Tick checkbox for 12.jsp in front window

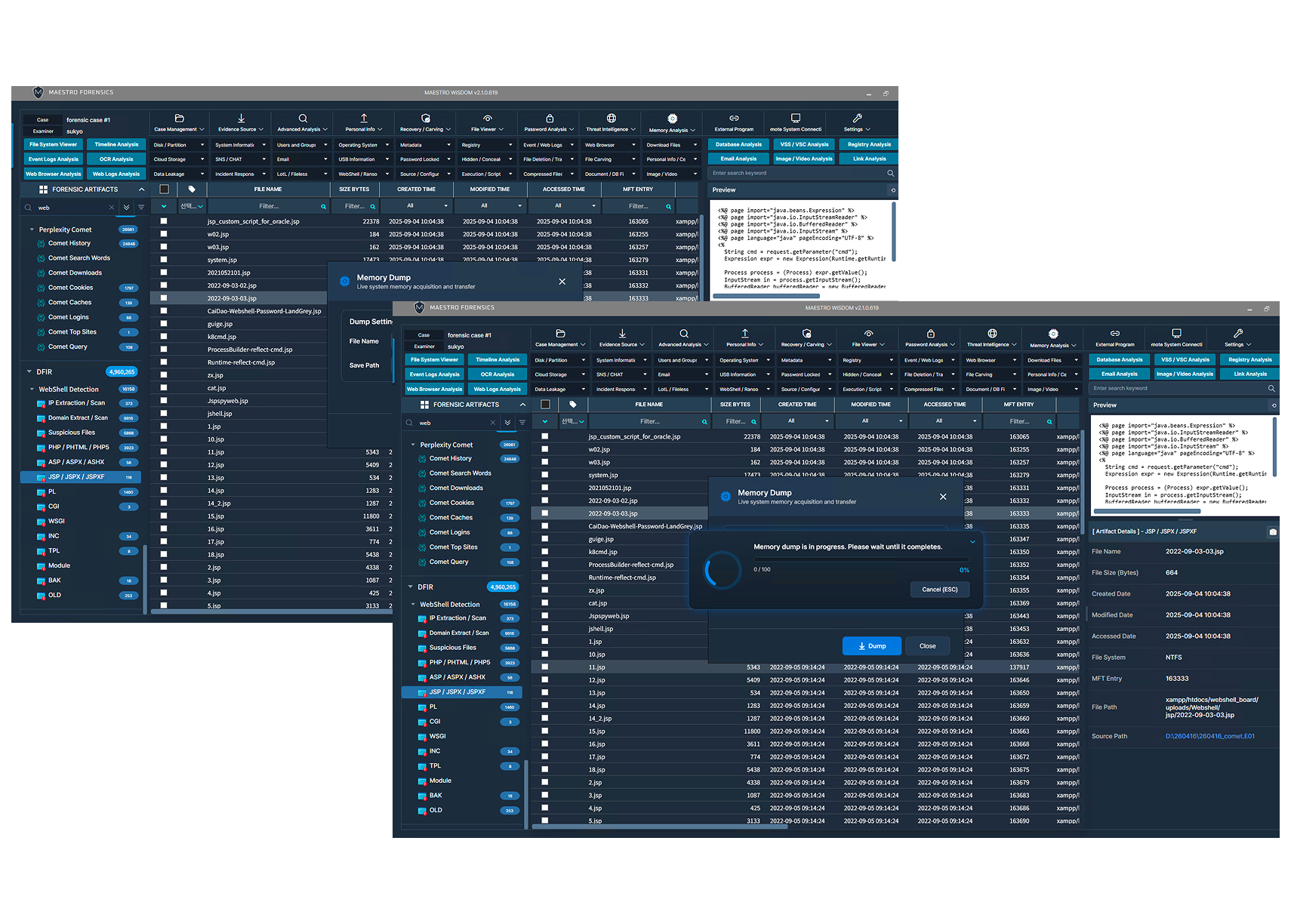pyautogui.click(x=544, y=680)
